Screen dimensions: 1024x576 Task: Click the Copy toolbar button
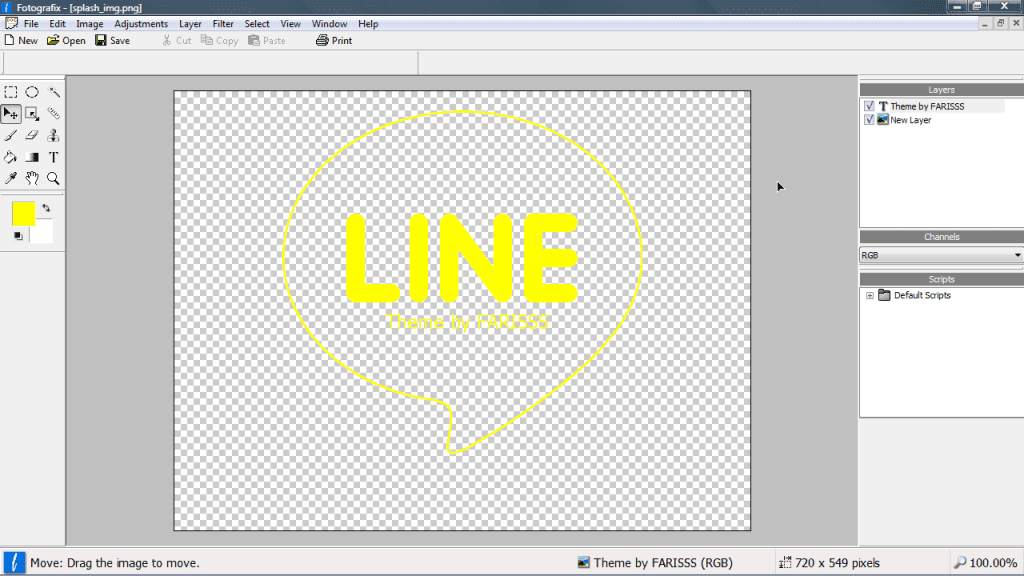pyautogui.click(x=219, y=40)
